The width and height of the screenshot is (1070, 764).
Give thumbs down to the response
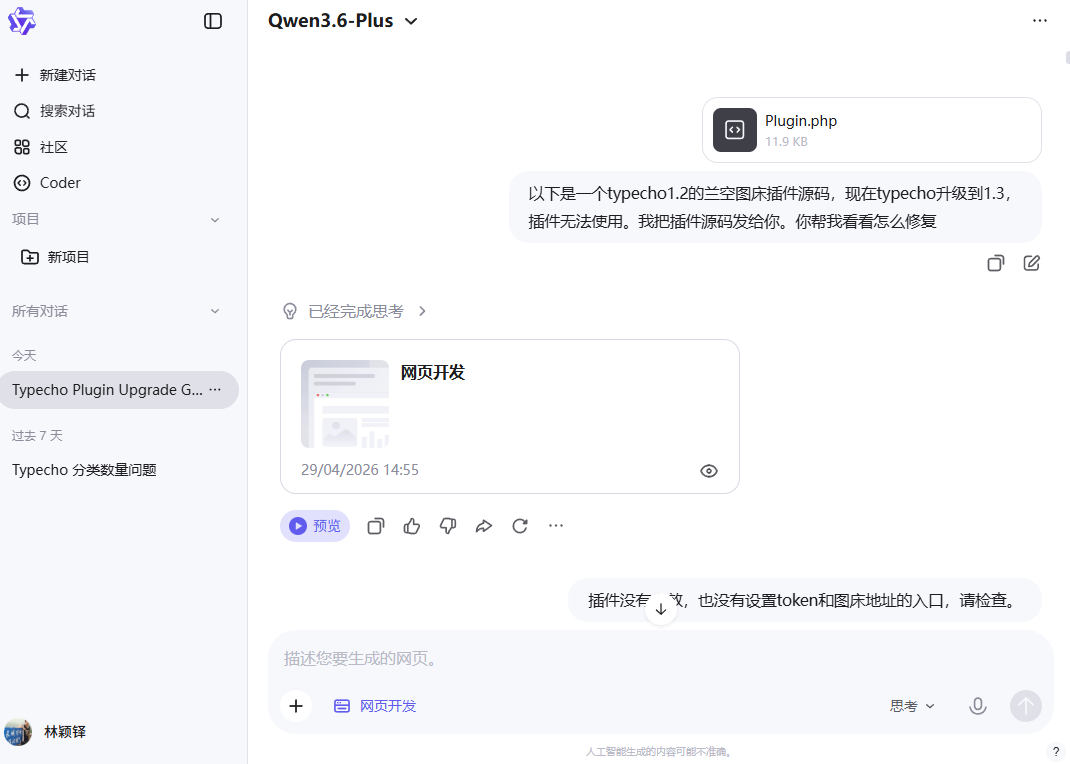448,526
